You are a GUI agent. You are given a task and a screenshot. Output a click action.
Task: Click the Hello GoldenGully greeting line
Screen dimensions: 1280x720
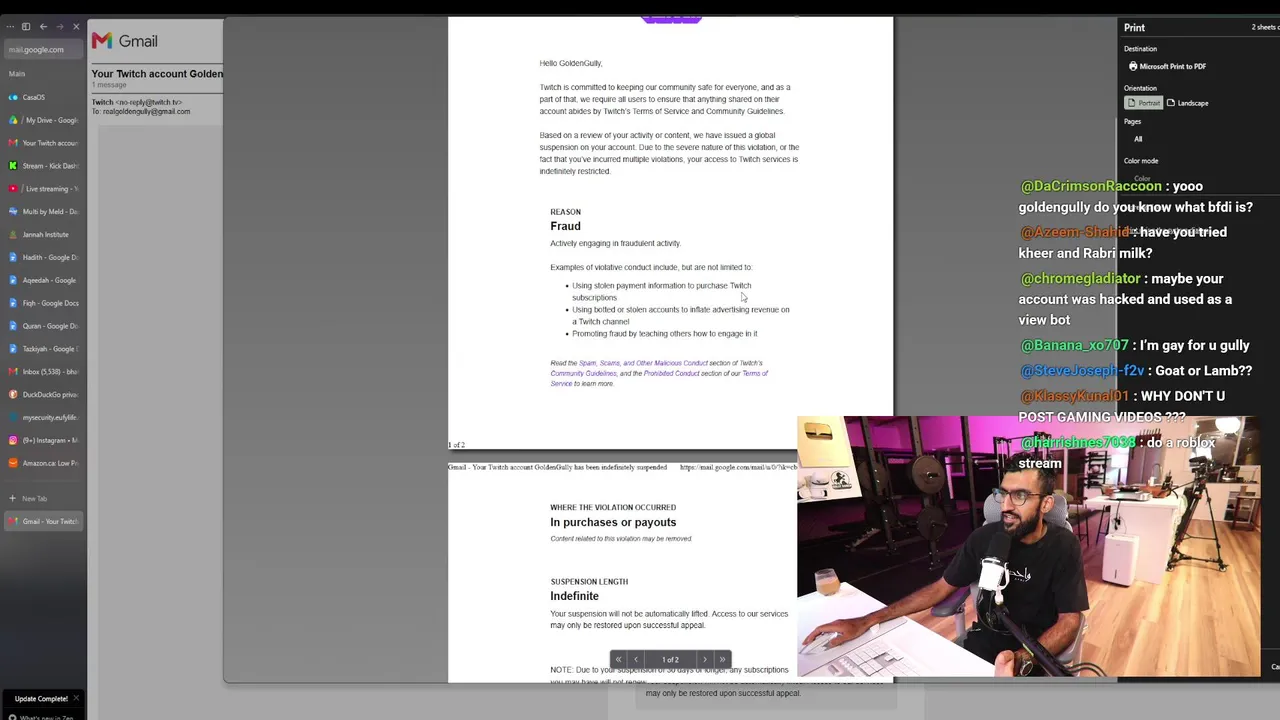click(x=571, y=63)
